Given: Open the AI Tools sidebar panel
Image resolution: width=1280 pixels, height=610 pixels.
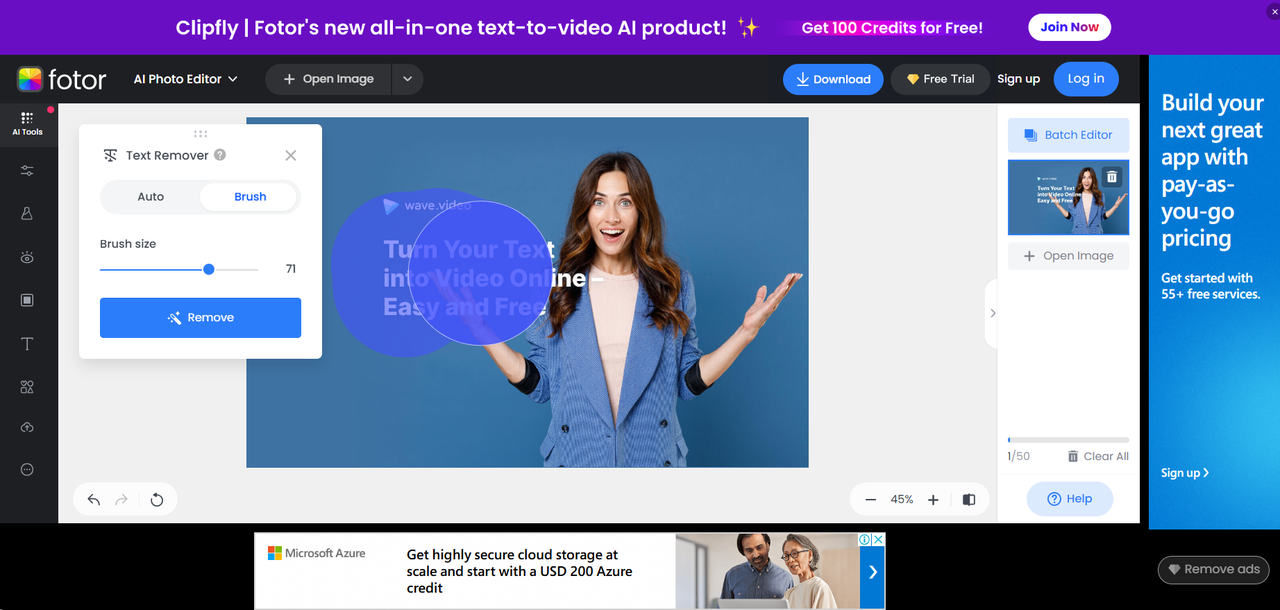Looking at the screenshot, I should click(x=27, y=123).
